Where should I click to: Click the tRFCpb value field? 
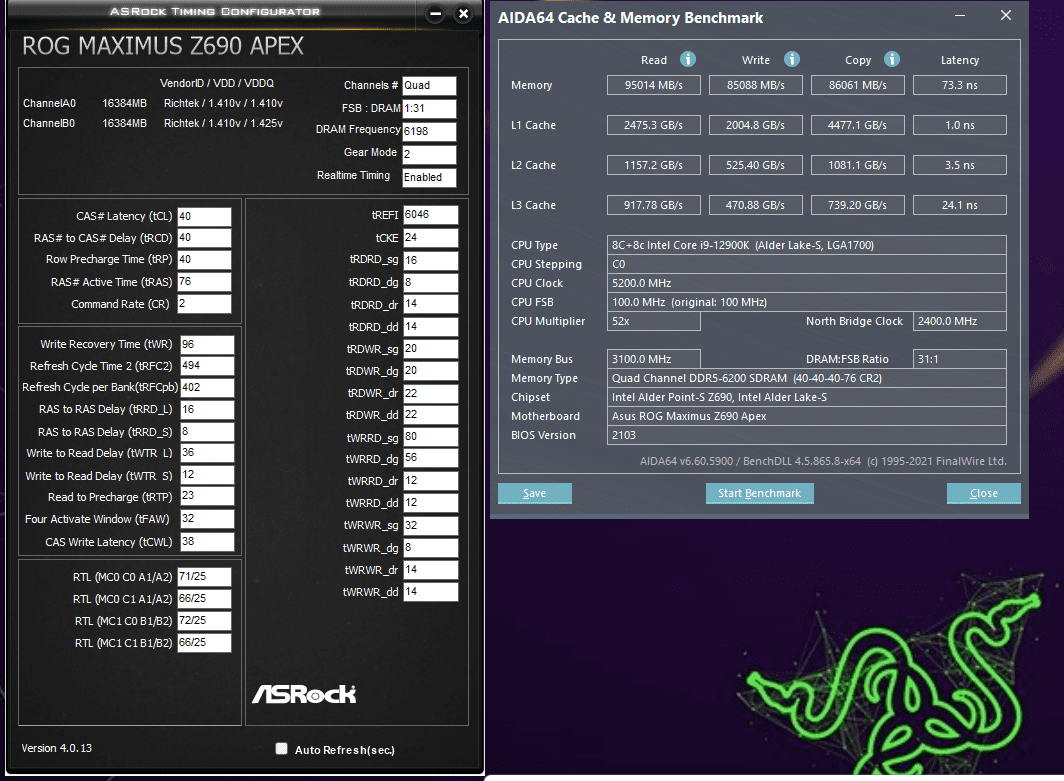click(207, 387)
